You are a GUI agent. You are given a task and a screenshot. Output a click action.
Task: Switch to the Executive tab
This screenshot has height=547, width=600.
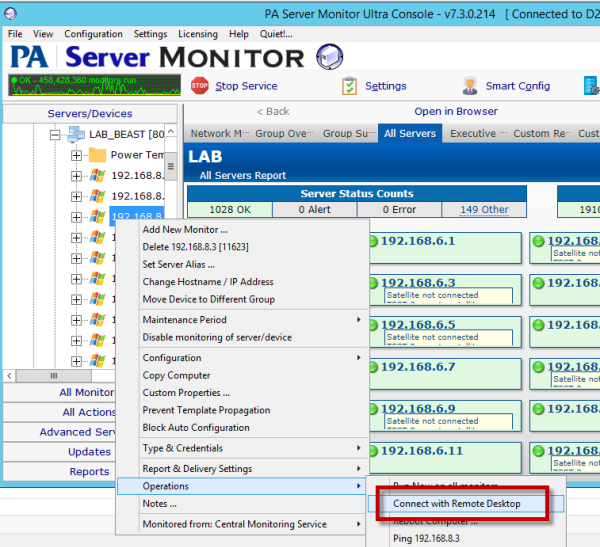point(478,134)
